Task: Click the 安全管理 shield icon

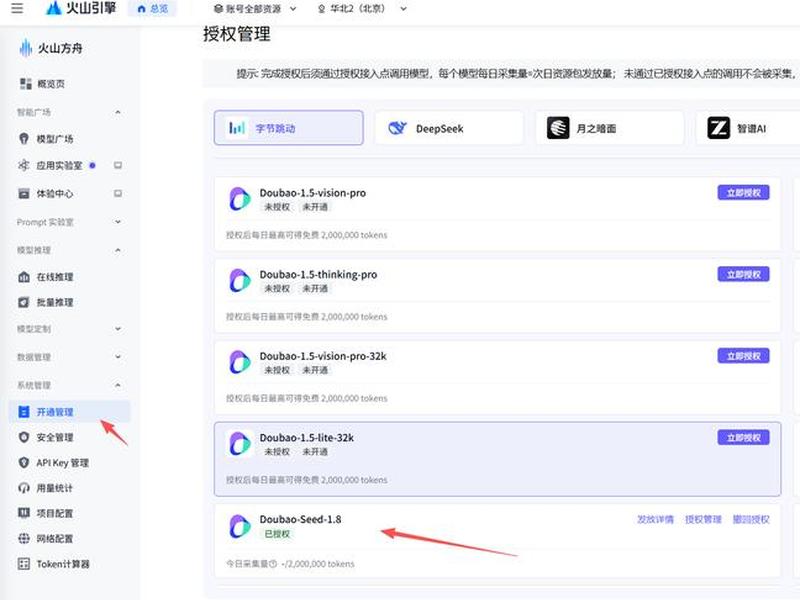Action: click(x=24, y=437)
